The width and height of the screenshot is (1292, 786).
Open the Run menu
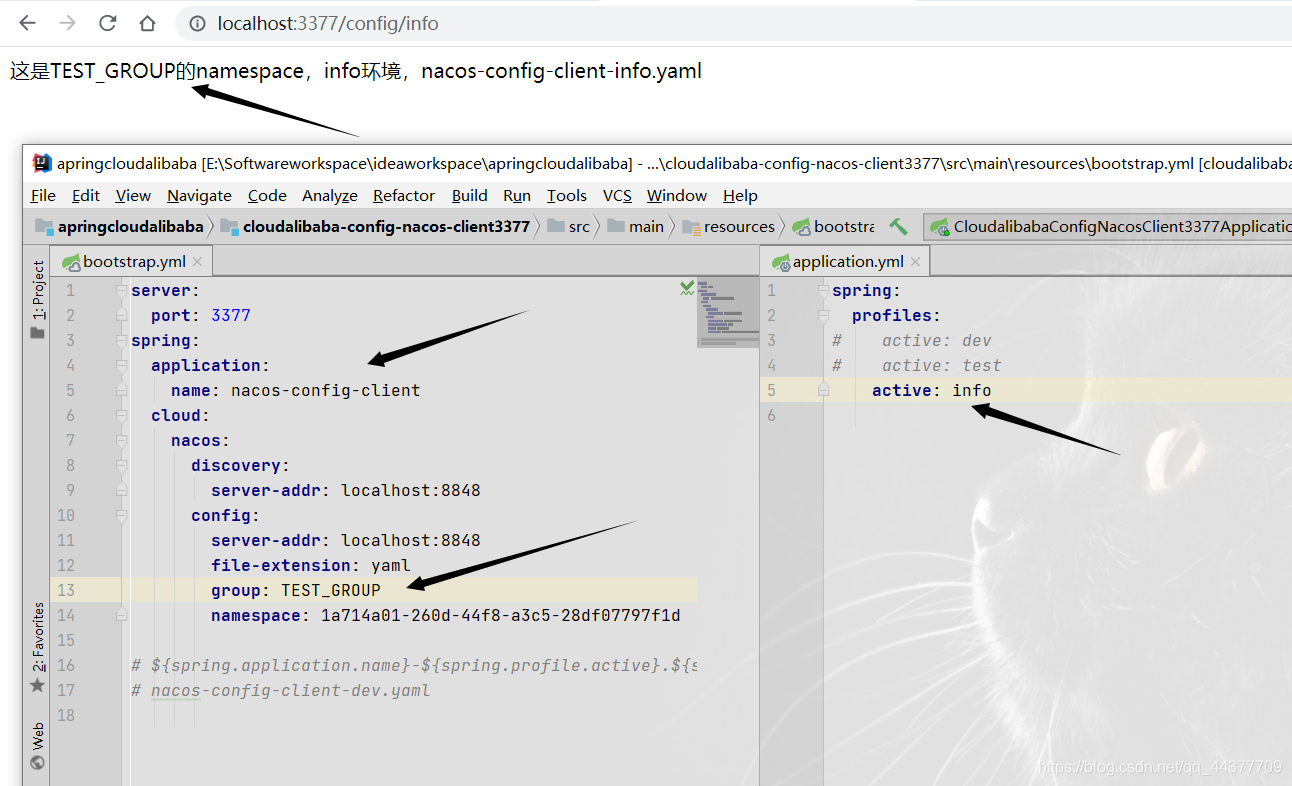pos(517,195)
